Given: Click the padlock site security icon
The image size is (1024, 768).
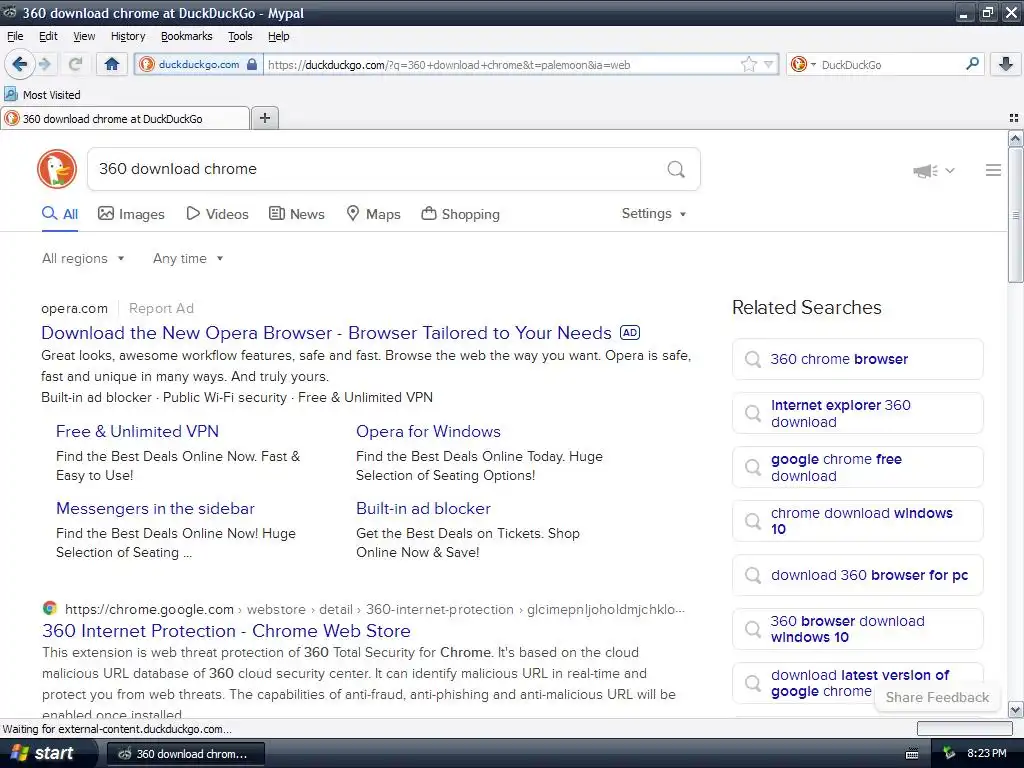Looking at the screenshot, I should click(252, 64).
